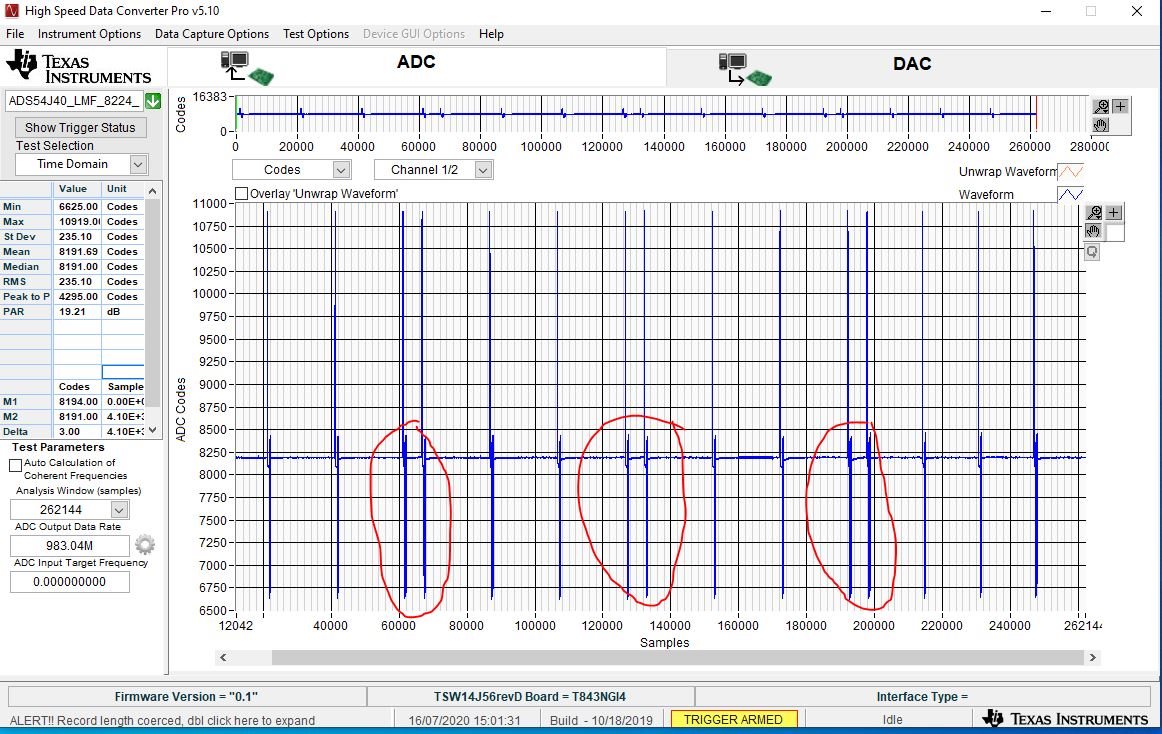Screen dimensions: 1162x734
Task: Click the ADC Input Target Frequency field
Action: click(x=70, y=582)
